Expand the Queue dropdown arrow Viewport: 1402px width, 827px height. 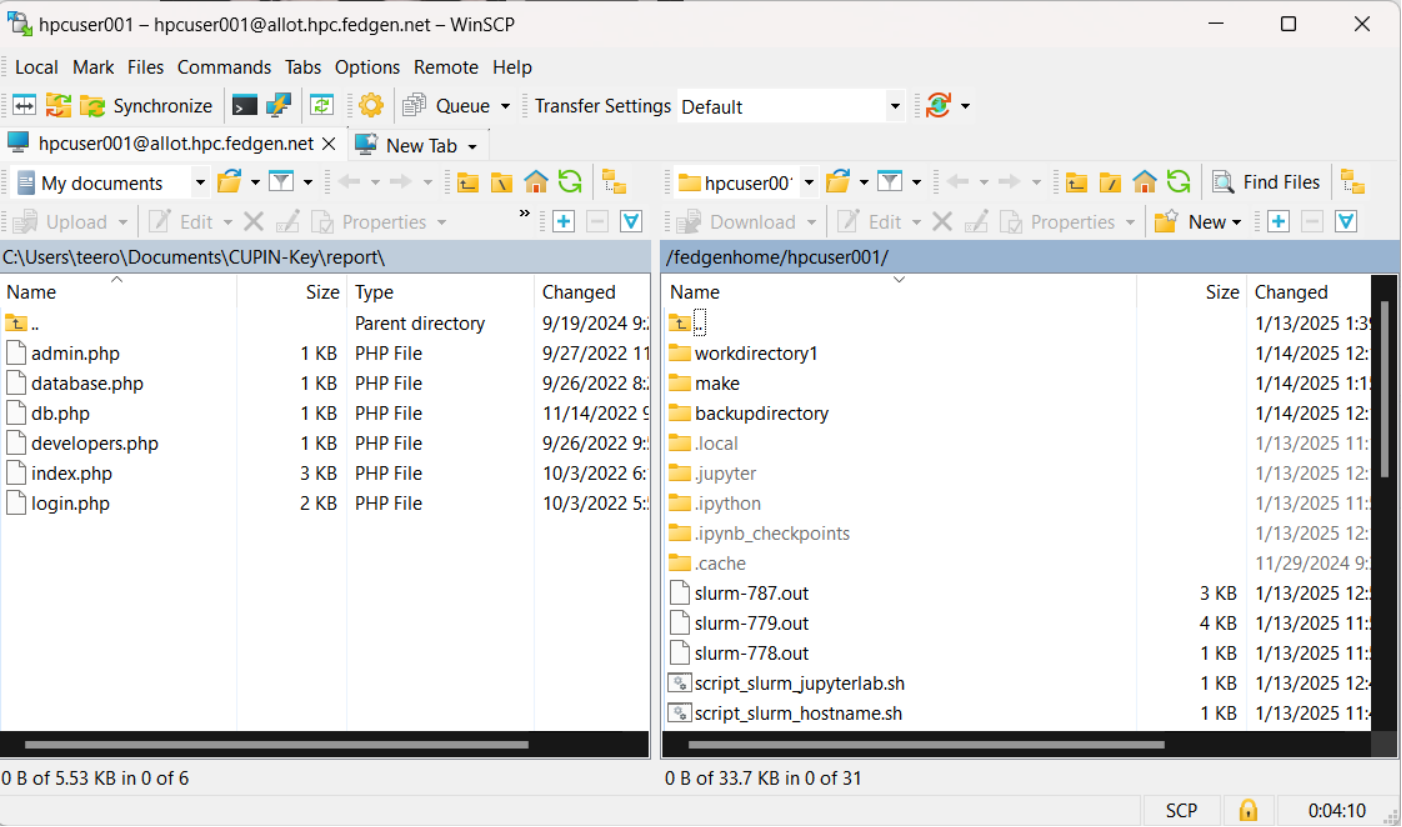[x=505, y=106]
